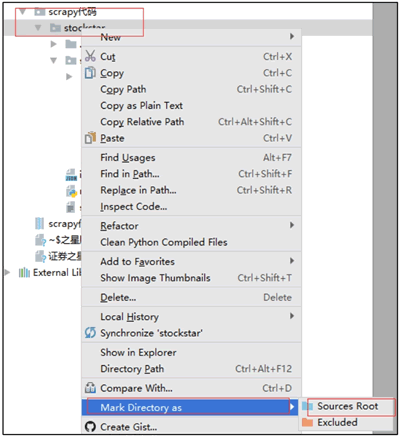Image resolution: width=400 pixels, height=438 pixels.
Task: Expand the External Libraries tree node
Action: [7, 272]
